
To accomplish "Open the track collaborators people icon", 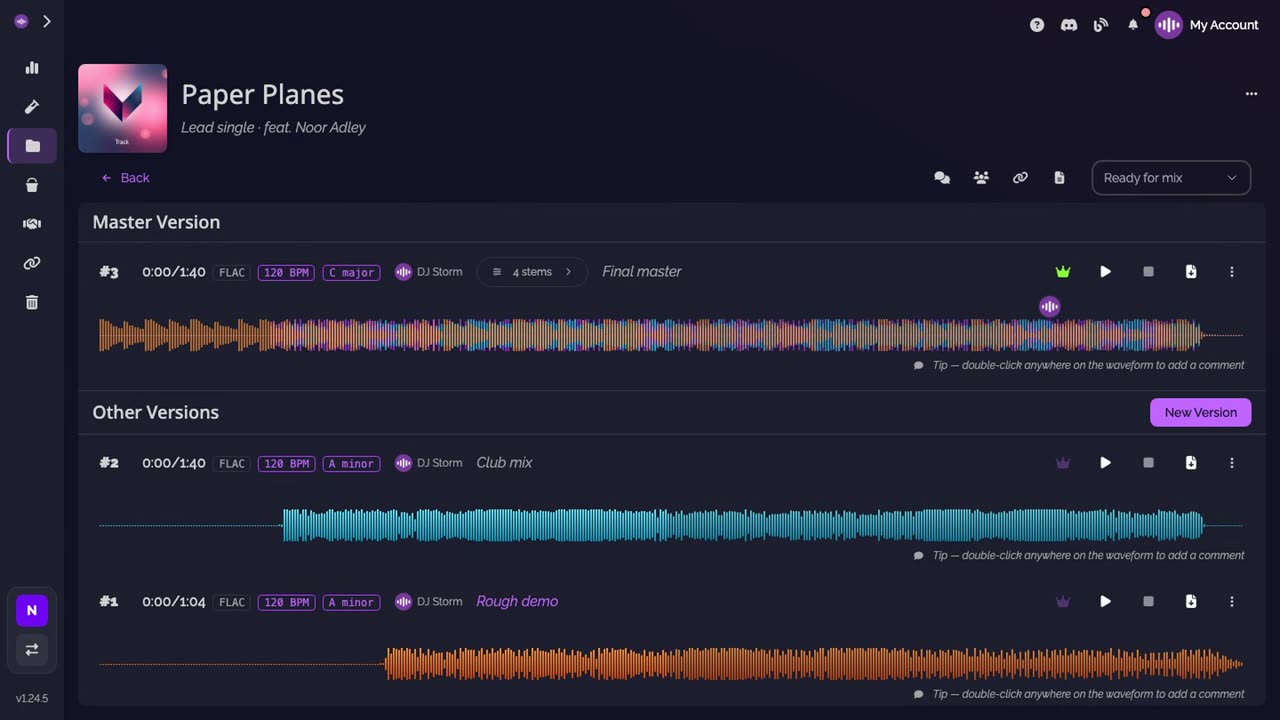I will (981, 178).
